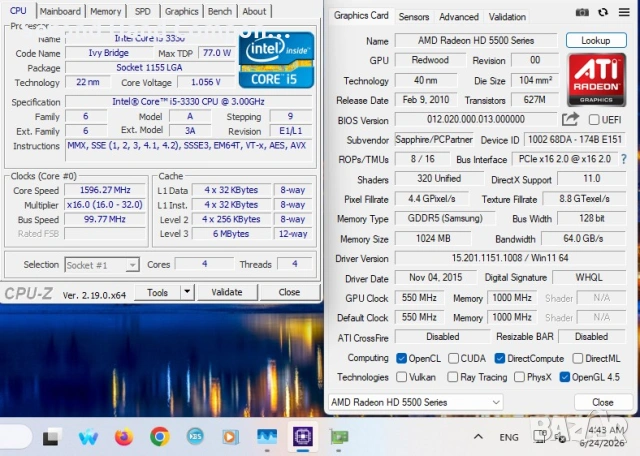Show hidden system tray icons
The height and width of the screenshot is (456, 640).
pos(478,437)
